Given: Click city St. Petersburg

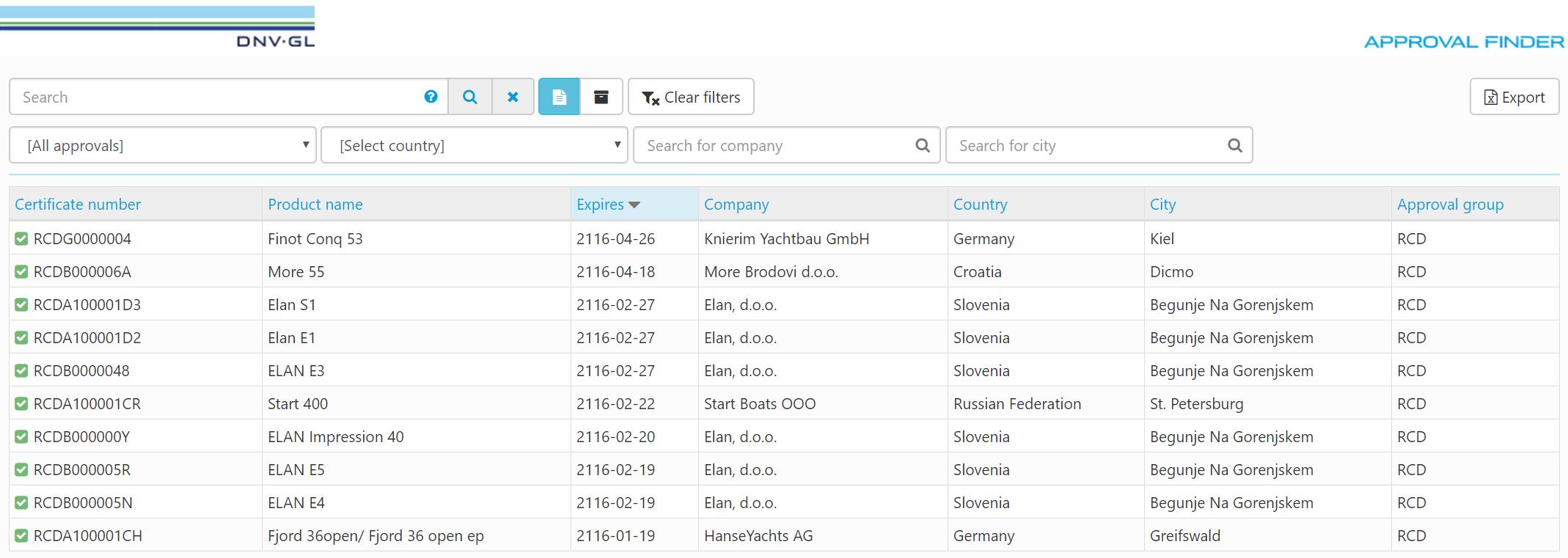Looking at the screenshot, I should tap(1197, 403).
